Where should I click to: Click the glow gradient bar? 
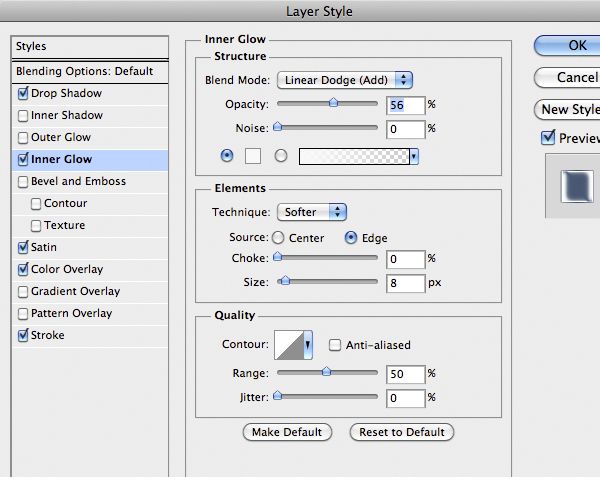click(354, 156)
